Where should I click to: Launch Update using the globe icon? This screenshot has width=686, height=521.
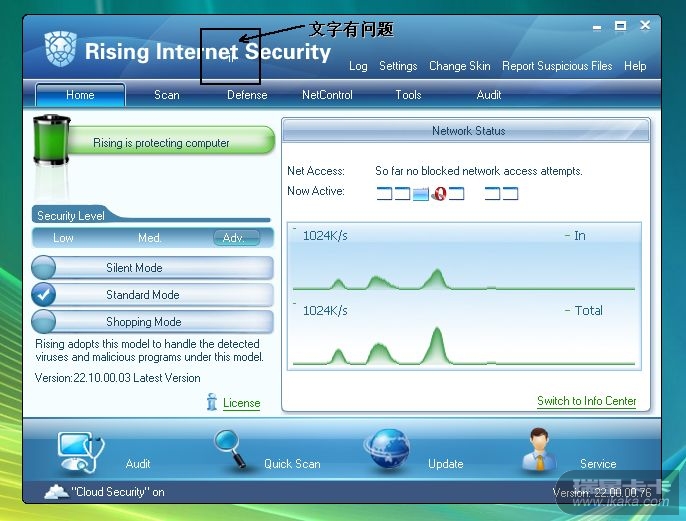[386, 450]
